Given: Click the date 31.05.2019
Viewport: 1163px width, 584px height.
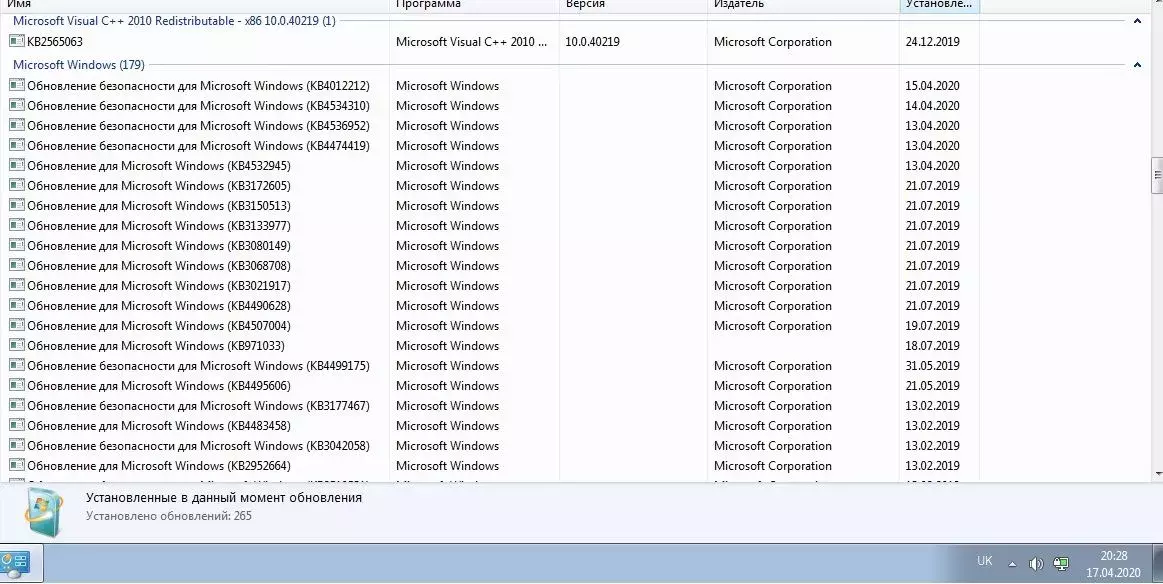Looking at the screenshot, I should point(932,366).
